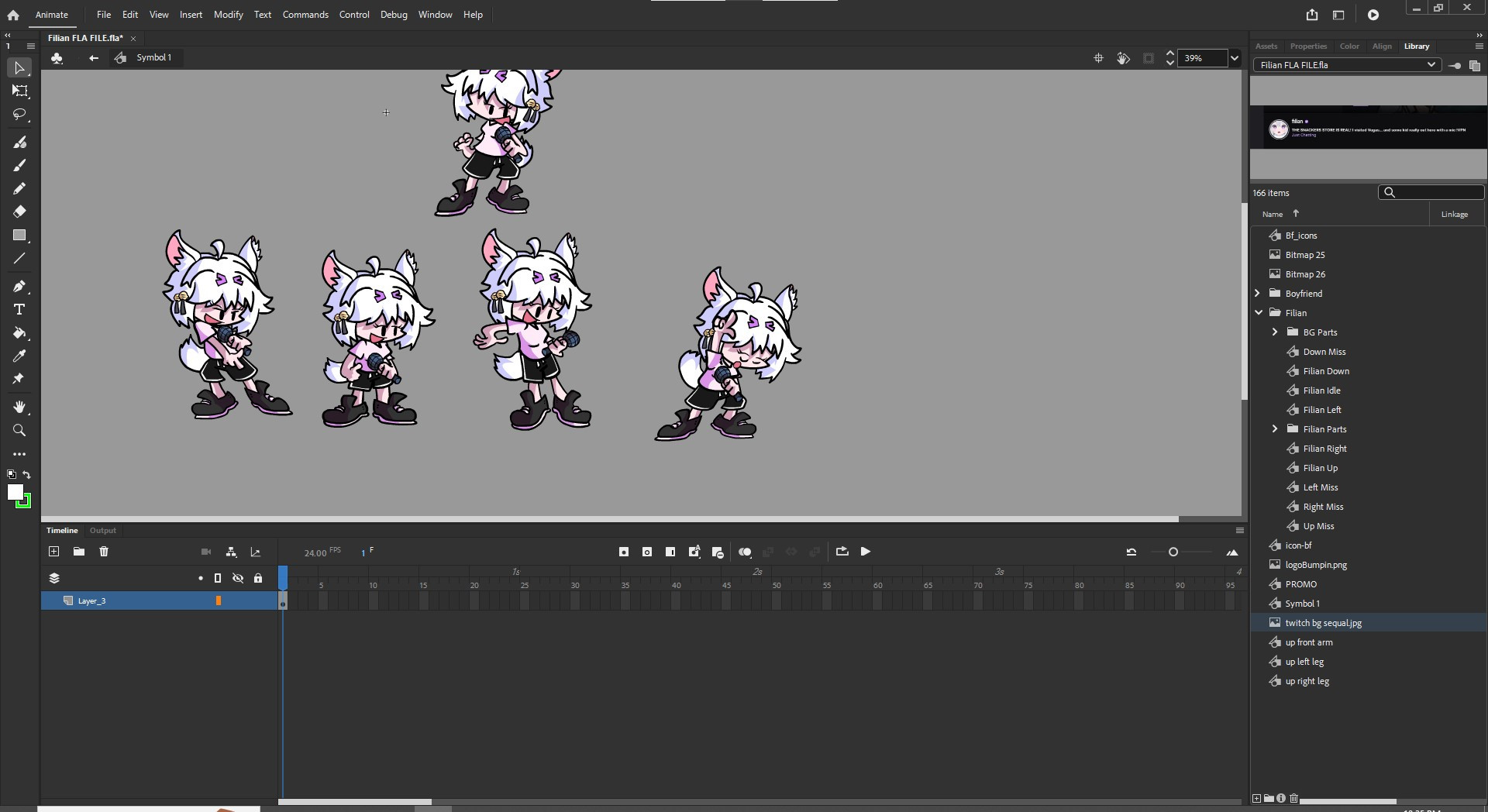This screenshot has height=812, width=1488.
Task: Hide the Layer_3 layer
Action: 238,600
